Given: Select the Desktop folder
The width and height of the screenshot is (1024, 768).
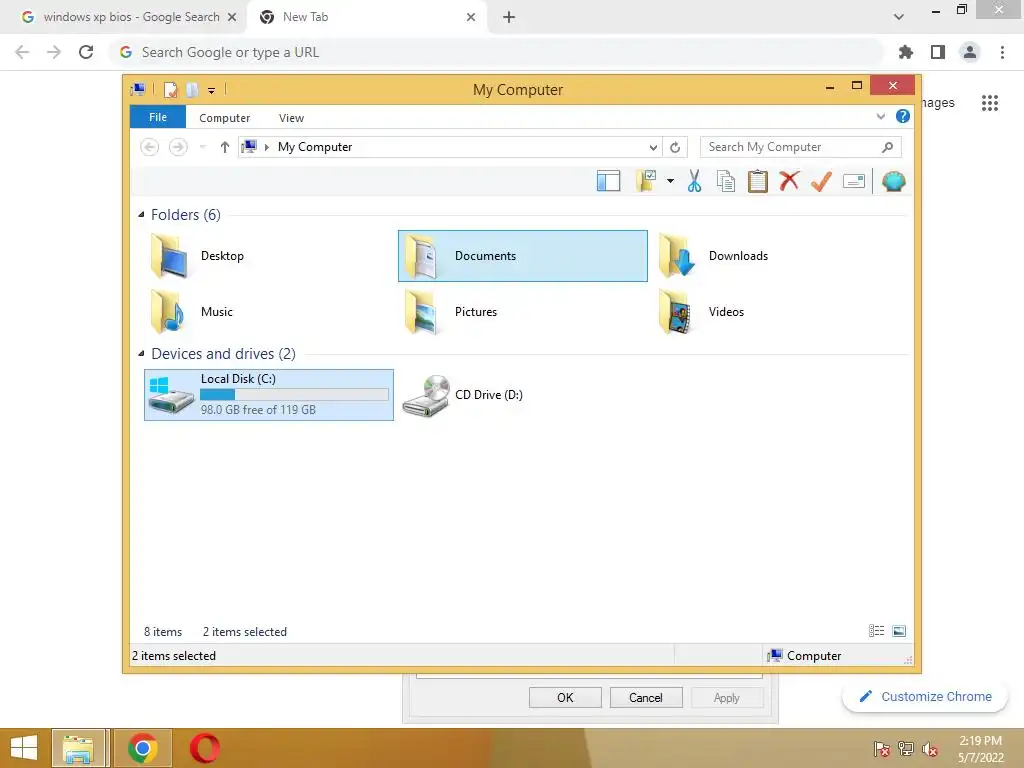Looking at the screenshot, I should tap(268, 256).
